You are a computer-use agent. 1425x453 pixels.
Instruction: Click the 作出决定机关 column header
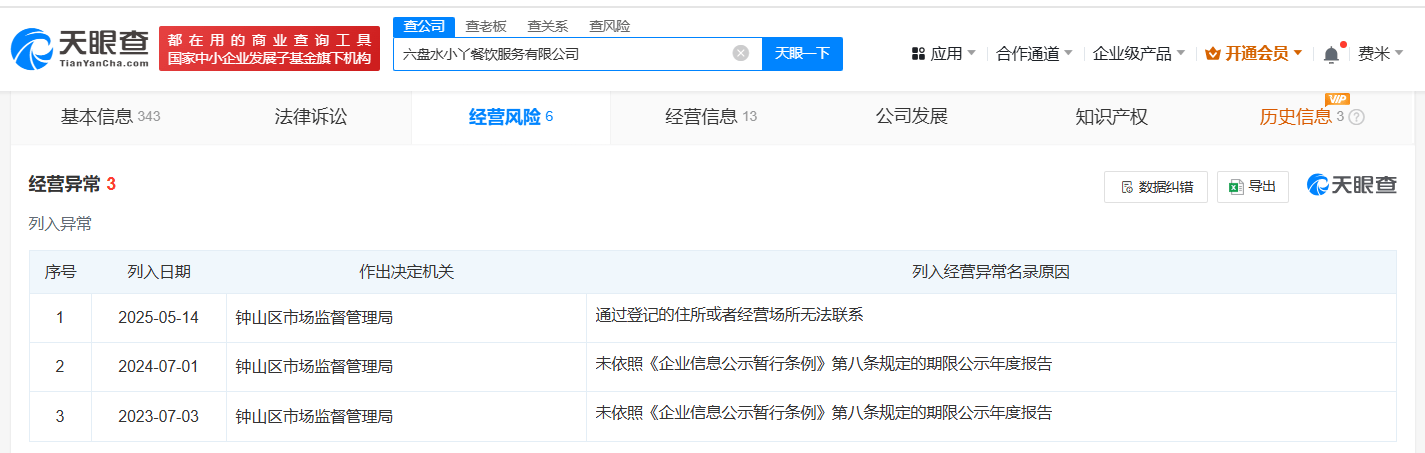(x=406, y=272)
